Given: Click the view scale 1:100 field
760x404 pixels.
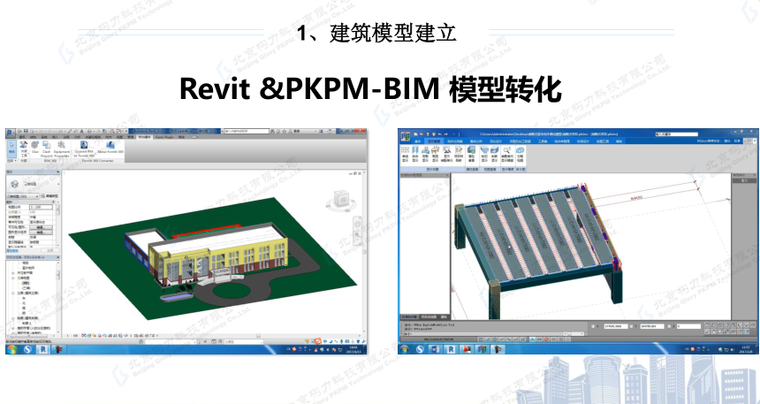Looking at the screenshot, I should click(41, 207).
